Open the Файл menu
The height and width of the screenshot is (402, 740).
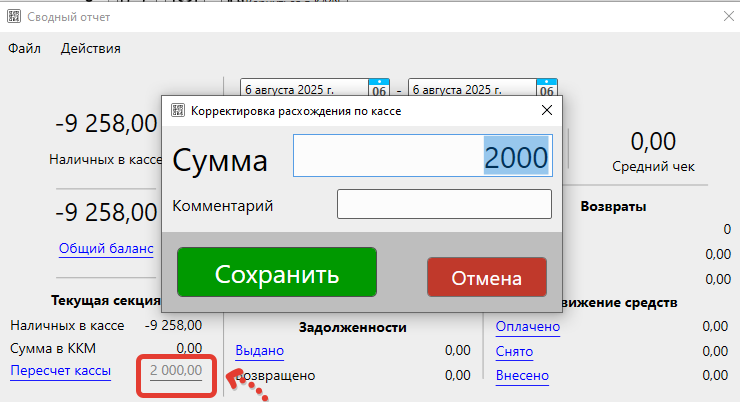click(25, 48)
